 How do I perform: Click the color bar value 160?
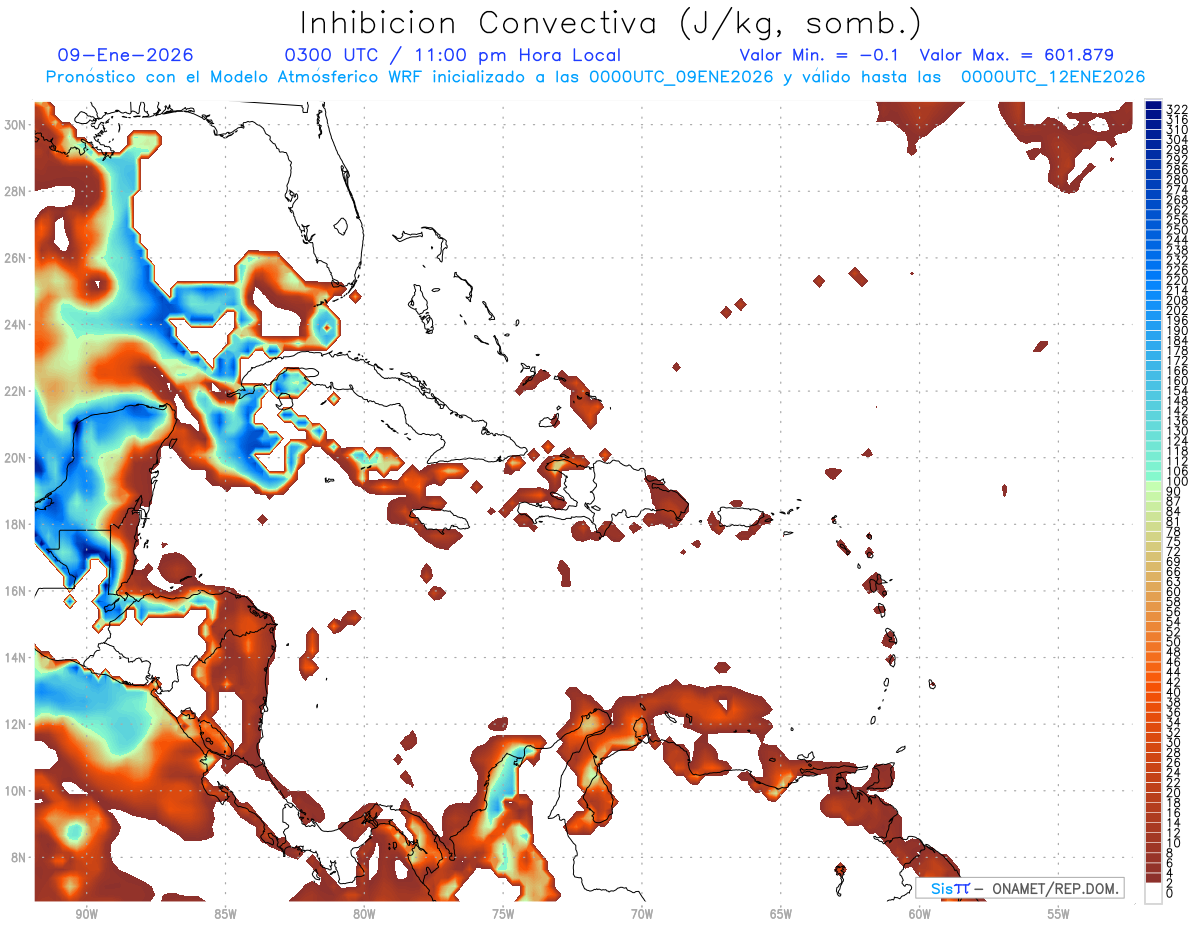point(1176,381)
